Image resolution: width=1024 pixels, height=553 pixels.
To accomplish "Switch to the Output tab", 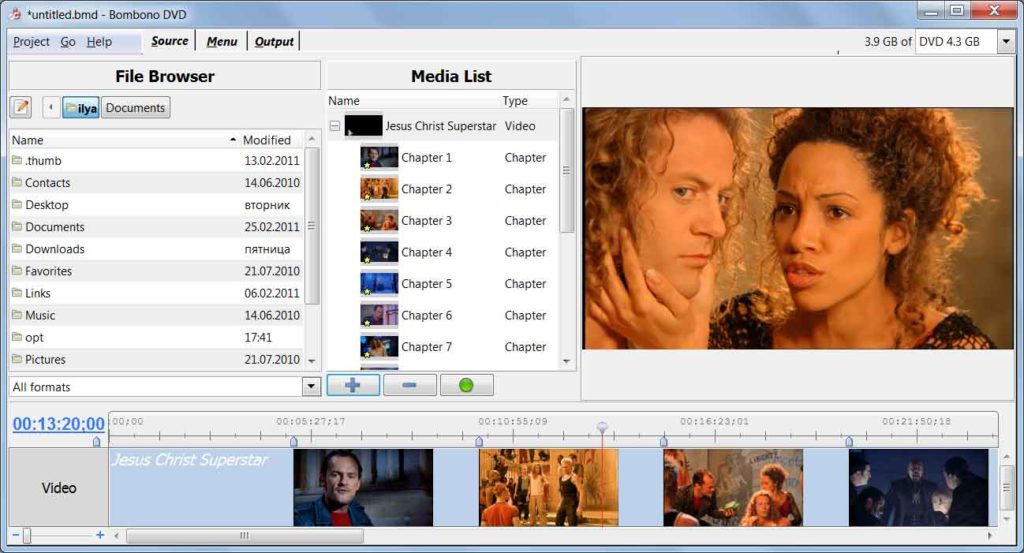I will [x=274, y=41].
